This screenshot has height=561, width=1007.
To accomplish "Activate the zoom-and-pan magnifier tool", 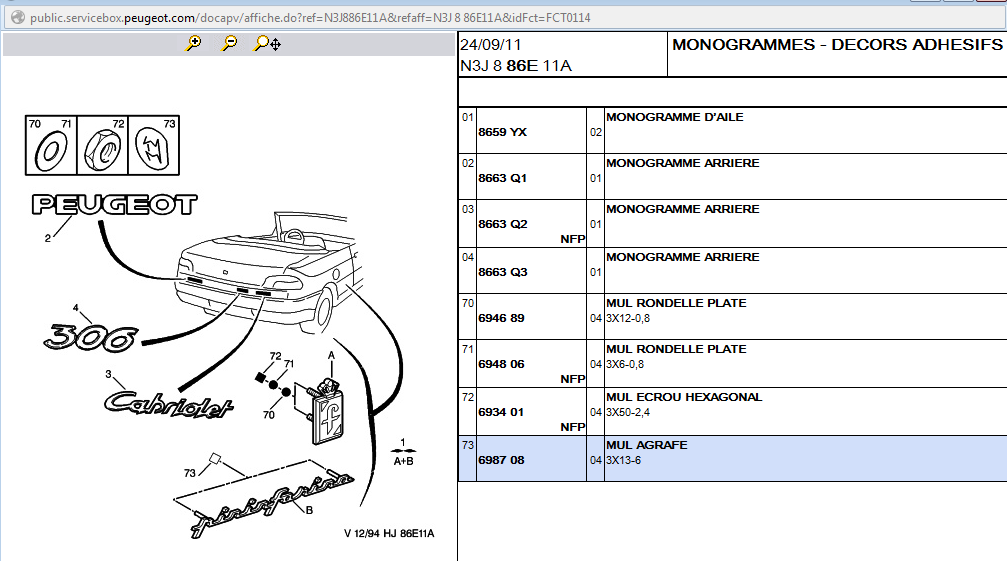I will click(267, 44).
